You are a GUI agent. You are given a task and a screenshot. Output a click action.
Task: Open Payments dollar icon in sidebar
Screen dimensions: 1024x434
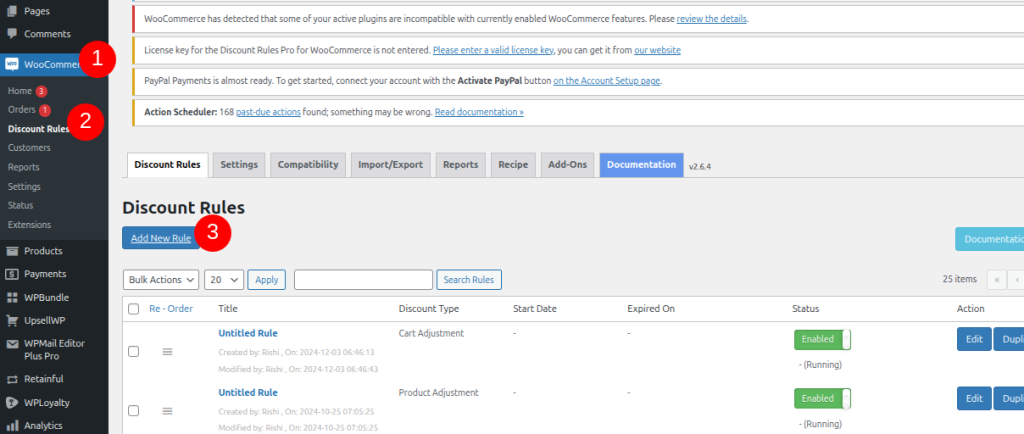tap(12, 274)
